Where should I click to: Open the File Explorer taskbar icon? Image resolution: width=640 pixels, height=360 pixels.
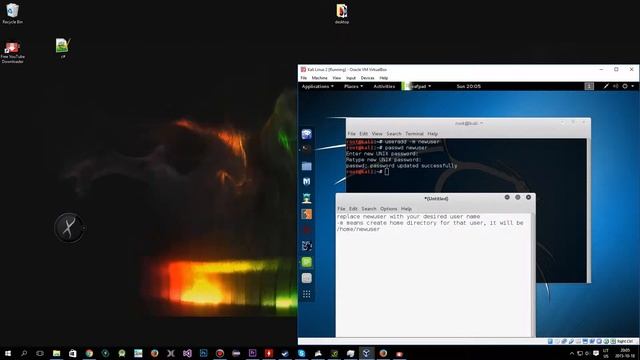click(x=56, y=353)
